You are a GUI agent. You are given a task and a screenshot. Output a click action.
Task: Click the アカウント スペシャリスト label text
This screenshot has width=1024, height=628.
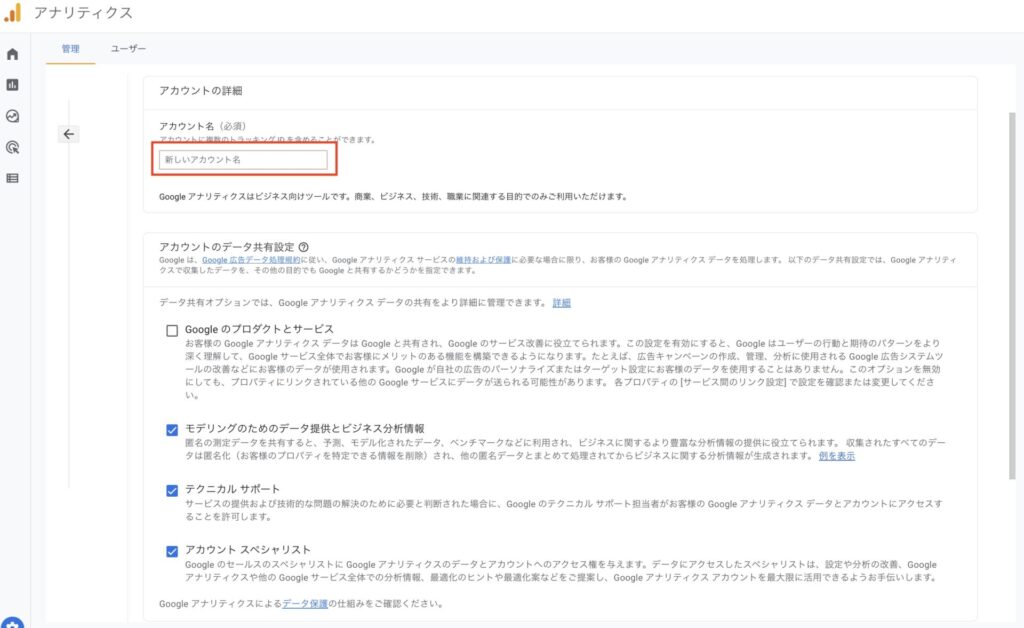click(x=248, y=550)
